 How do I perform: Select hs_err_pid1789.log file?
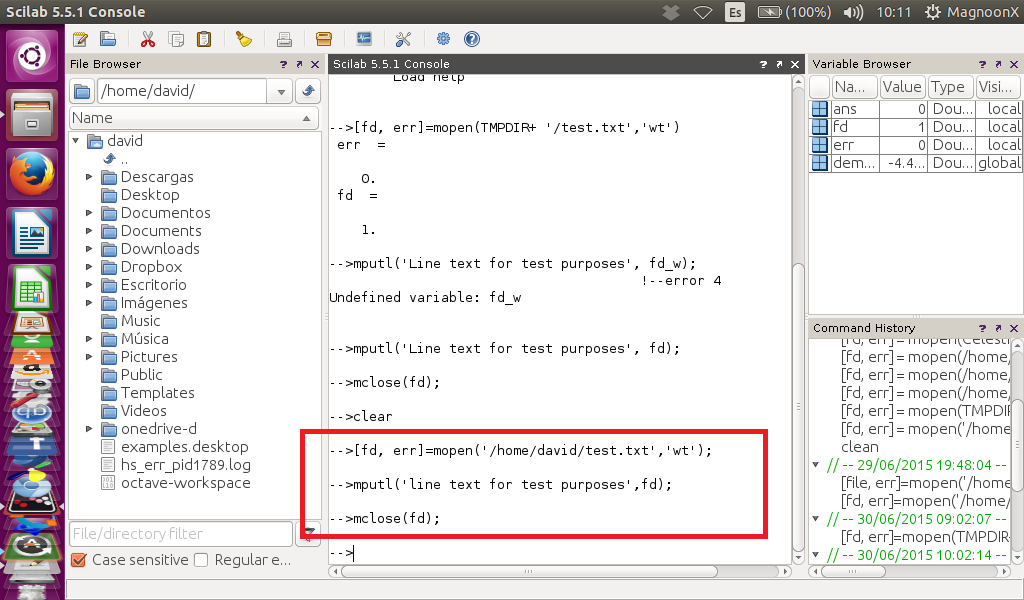[x=185, y=465]
